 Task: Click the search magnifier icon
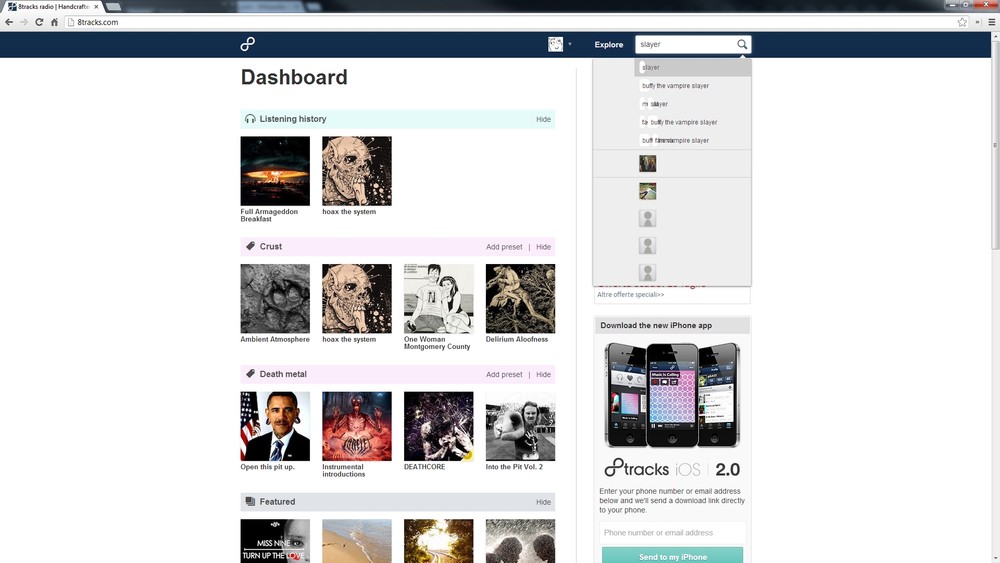tap(742, 45)
